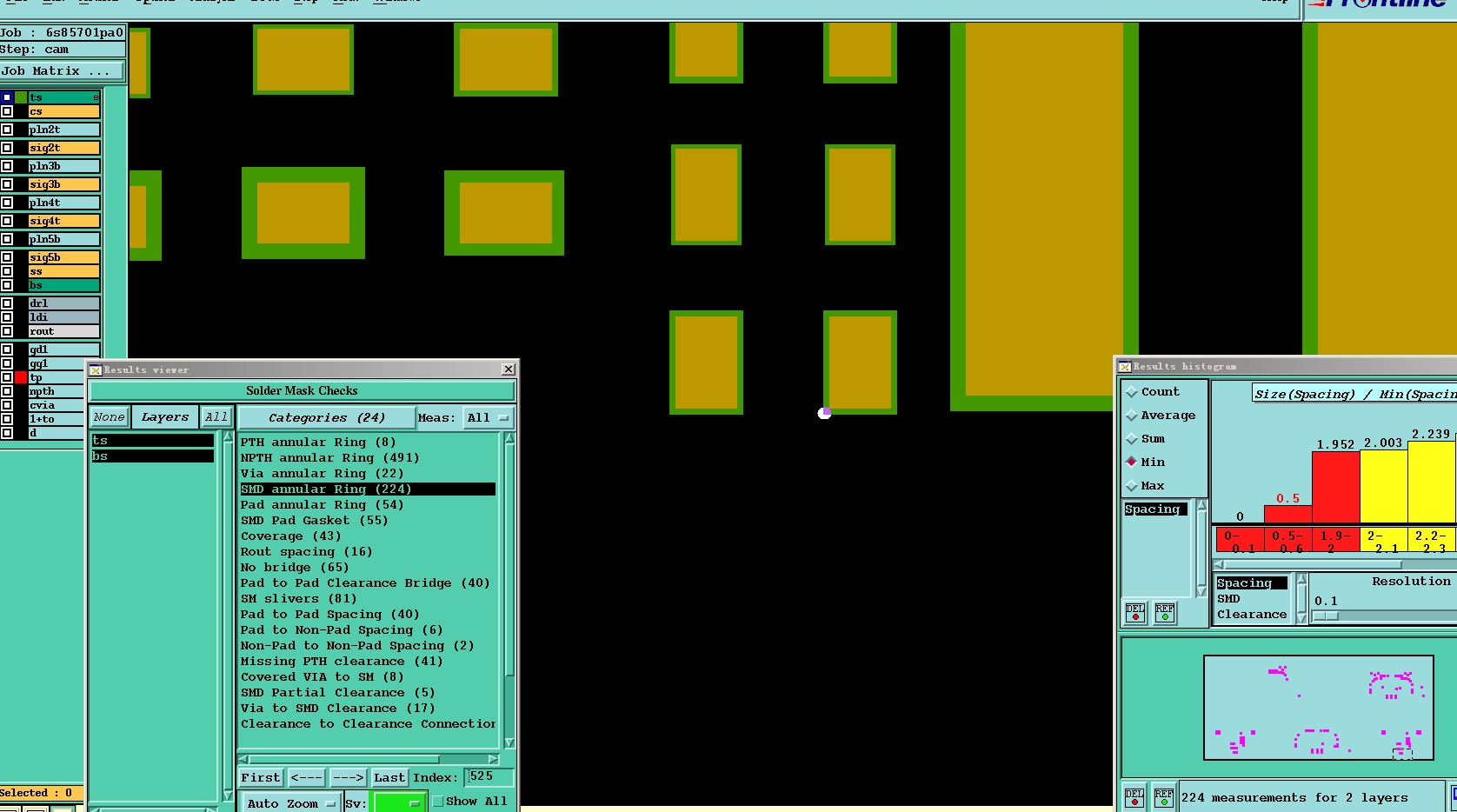This screenshot has height=812, width=1457.
Task: Click the Categories (24) header
Action: [x=327, y=418]
